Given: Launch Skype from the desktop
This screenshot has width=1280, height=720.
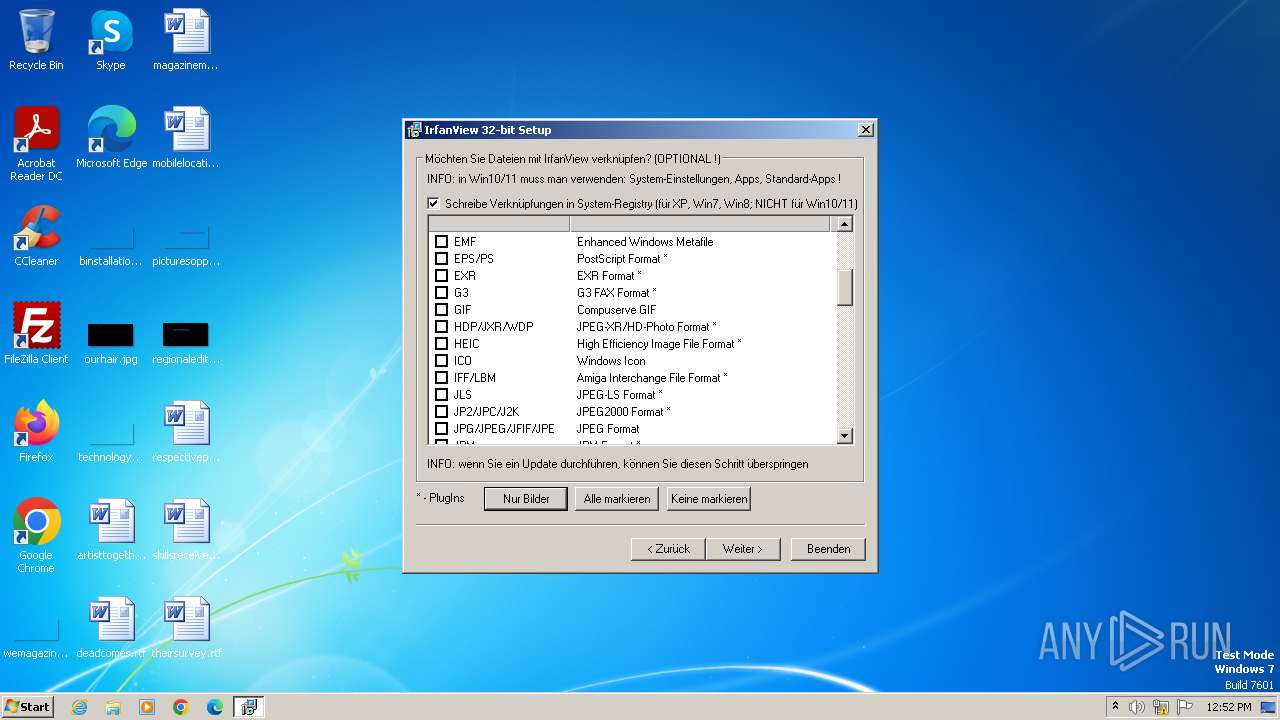Looking at the screenshot, I should pos(111,40).
